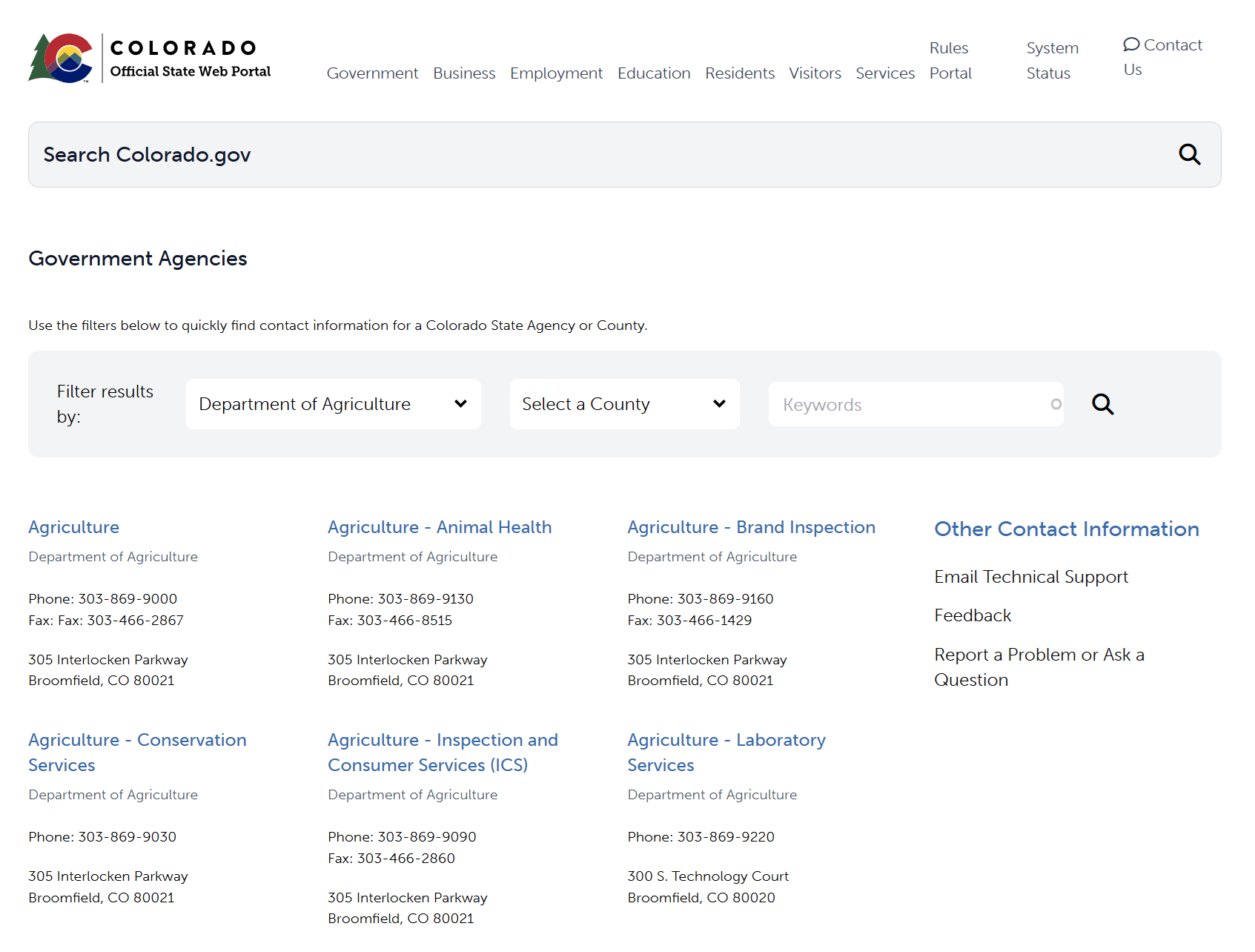Go to System Status page

(x=1052, y=61)
